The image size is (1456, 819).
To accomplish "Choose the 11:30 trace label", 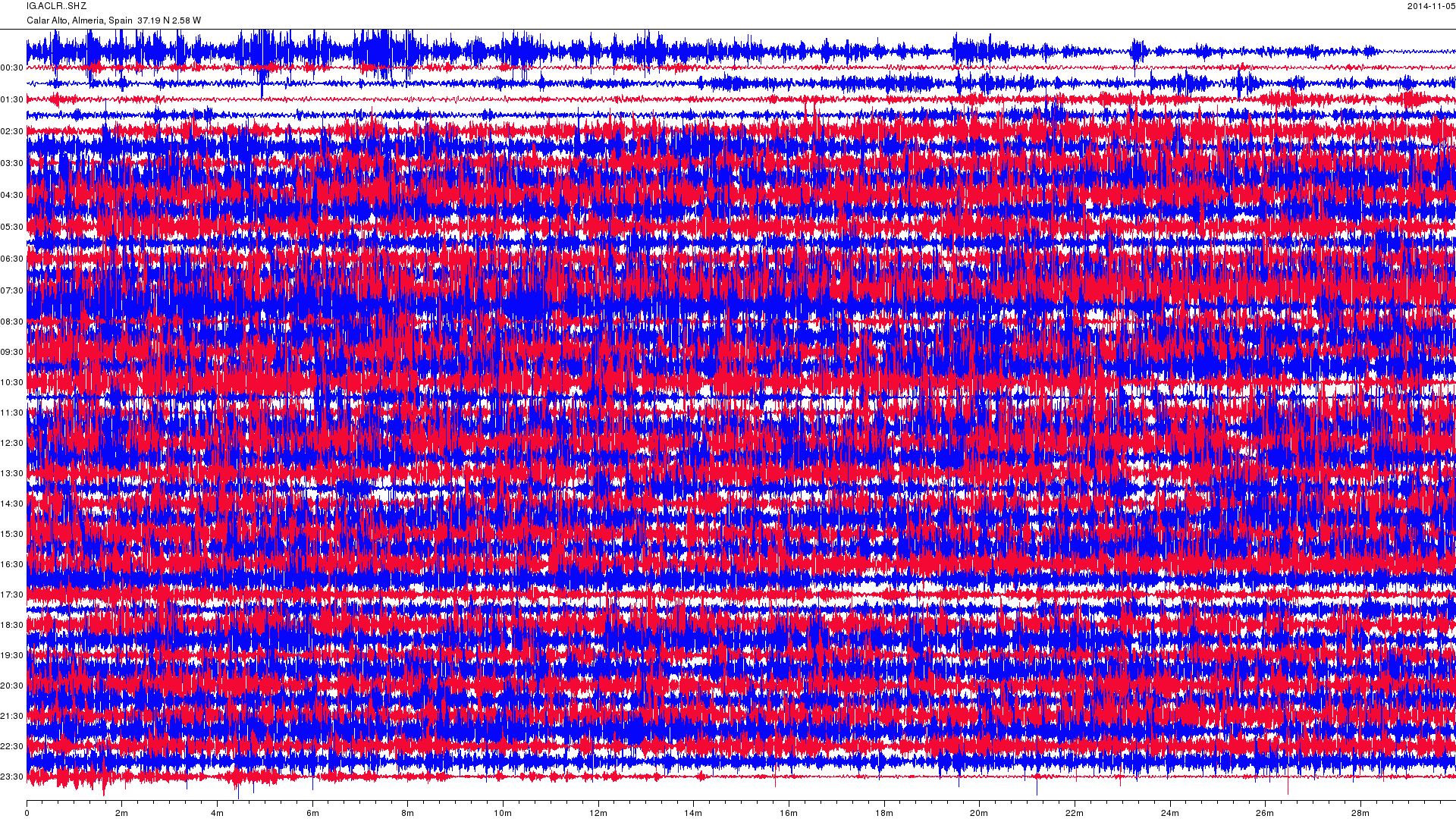I will (12, 413).
